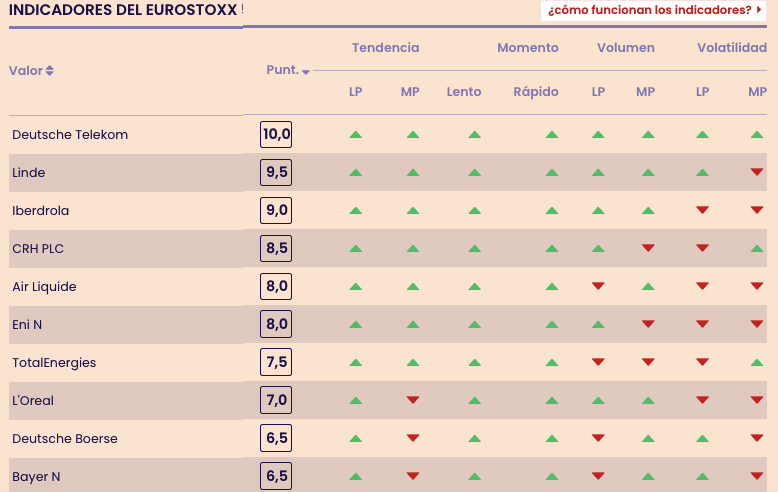
Task: Click the Momento Rápido column header
Action: [x=536, y=92]
